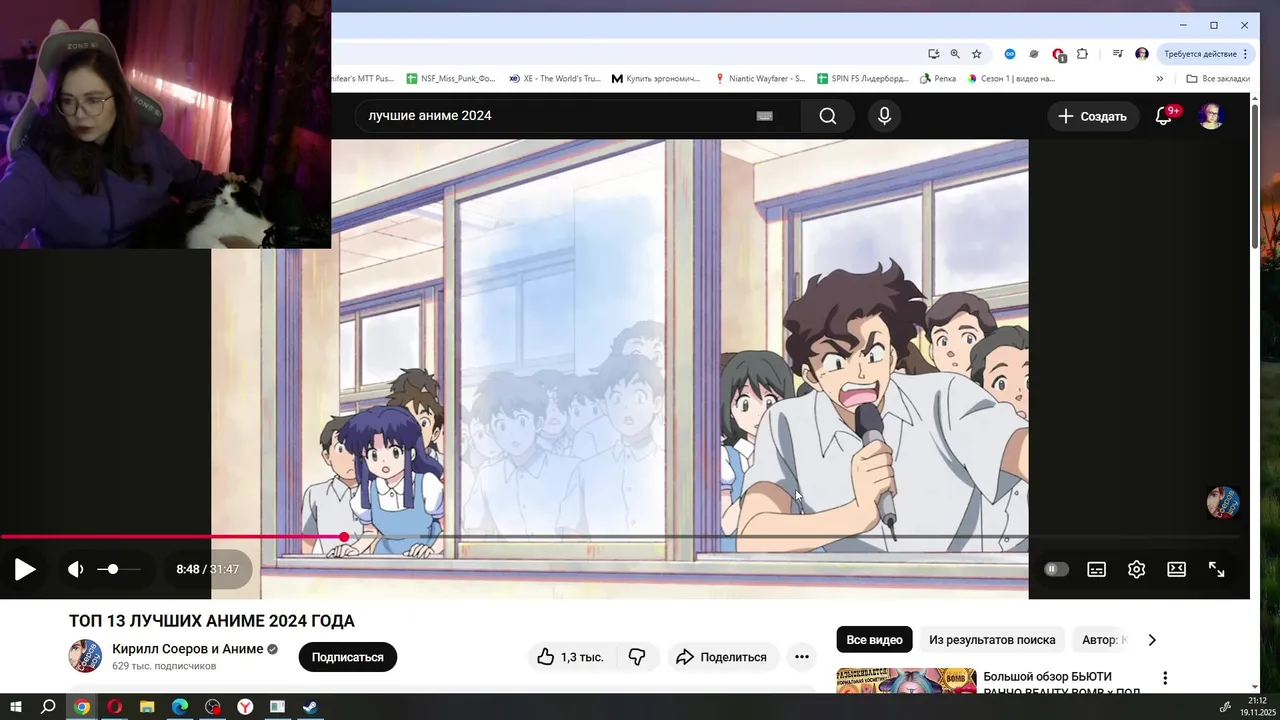Open File Explorer from the taskbar
This screenshot has width=1280, height=720.
click(147, 707)
